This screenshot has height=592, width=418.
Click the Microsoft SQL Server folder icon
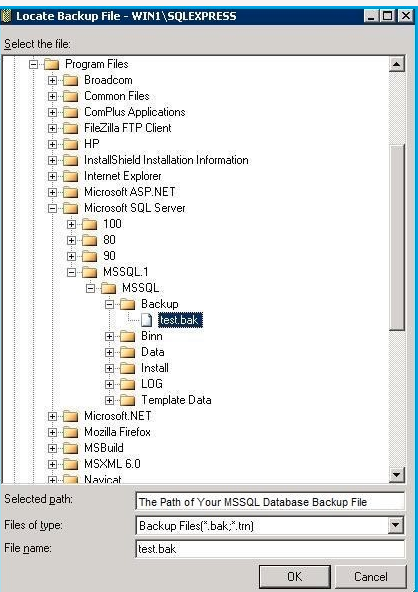71,208
